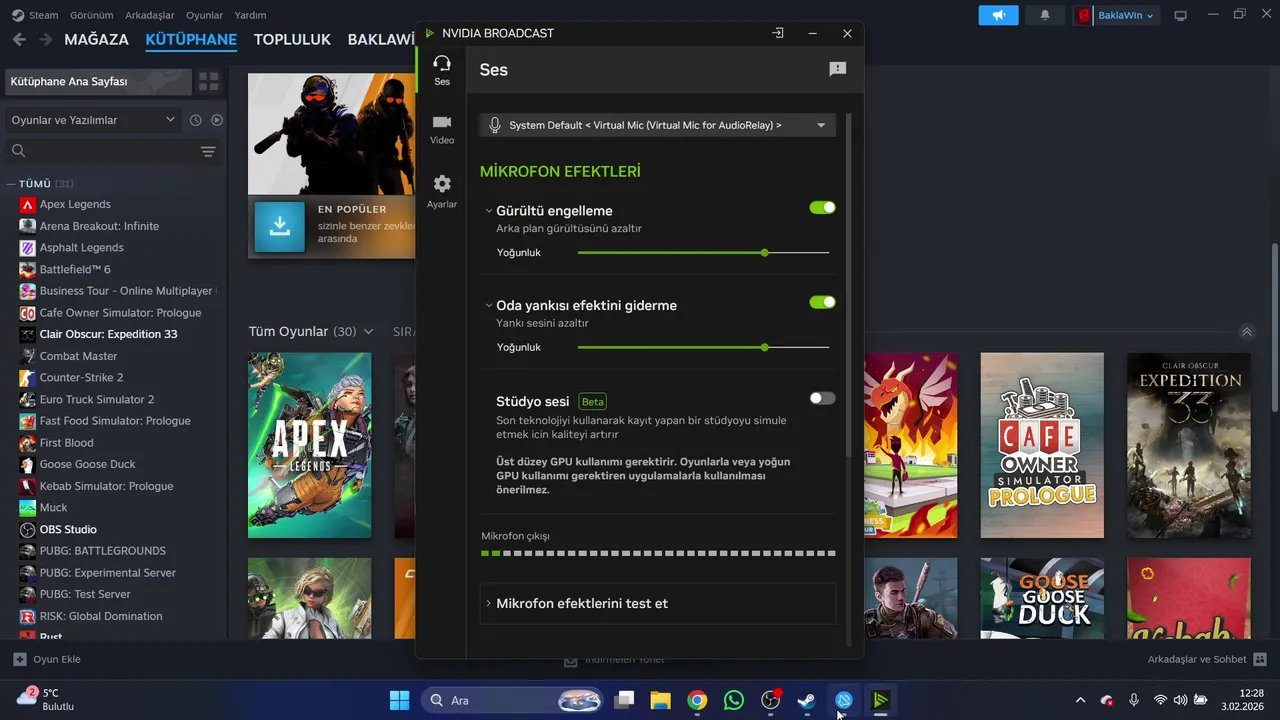Disable Oda yankısı efektini giderme toggle

[x=822, y=302]
